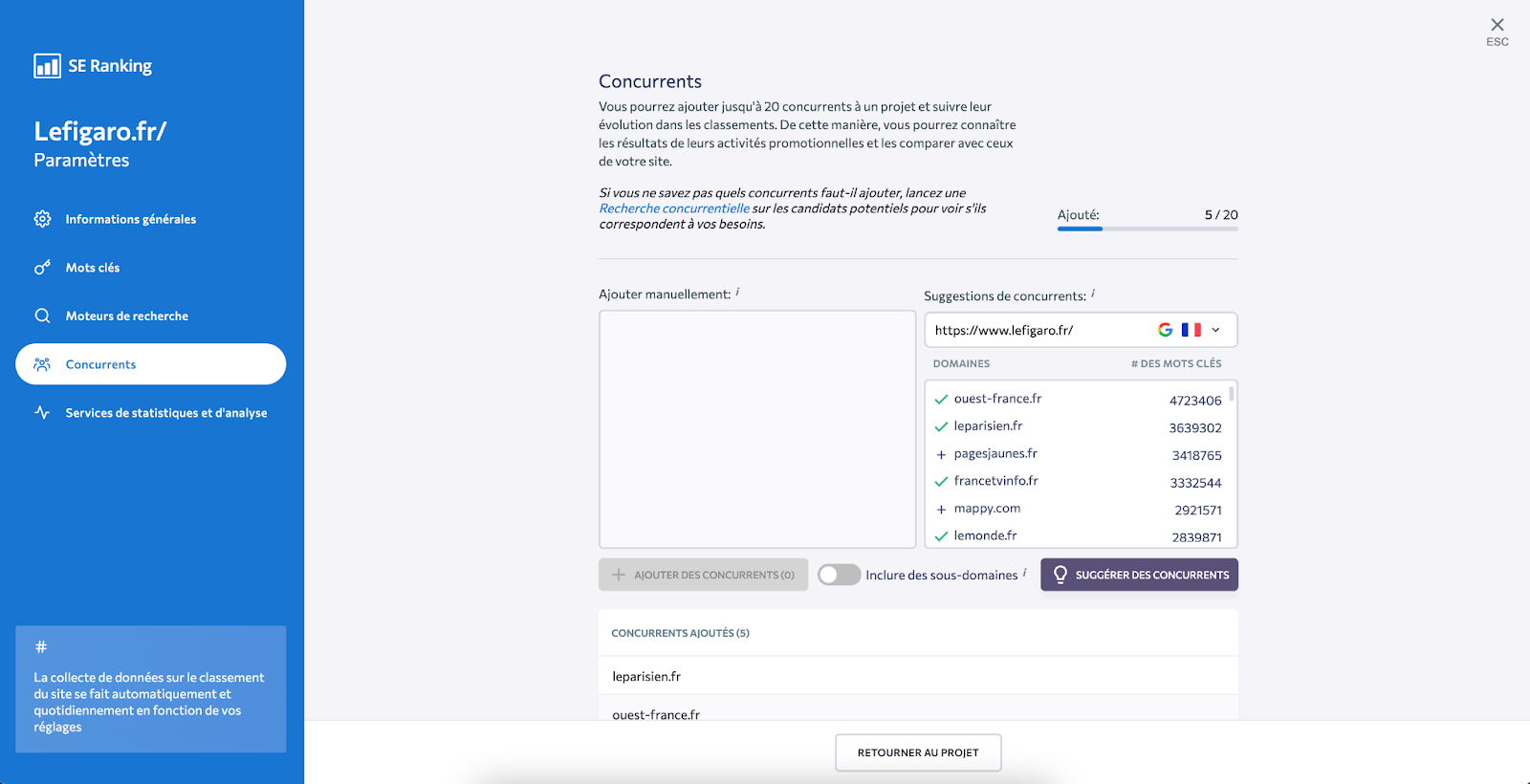The height and width of the screenshot is (784, 1530).
Task: Click the pulse icon for Services de statistiques
Action: [x=42, y=413]
